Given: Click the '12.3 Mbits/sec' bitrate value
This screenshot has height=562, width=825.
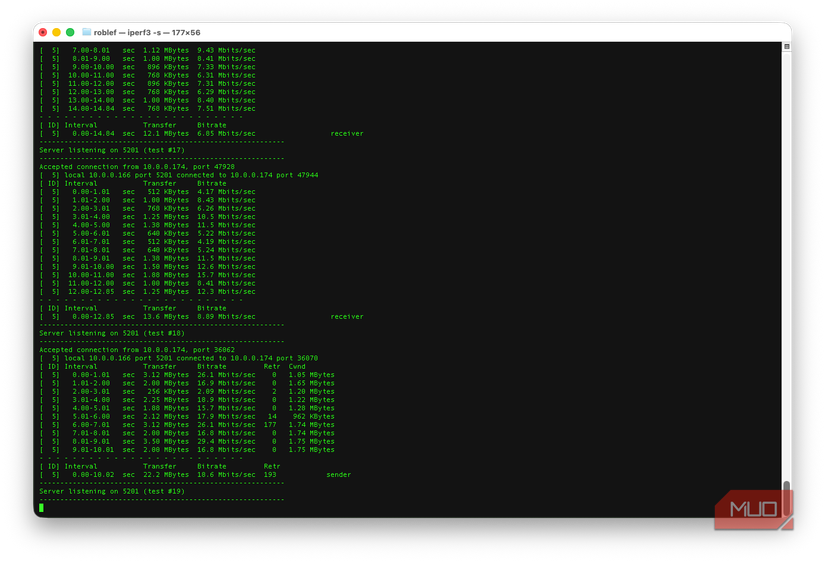Looking at the screenshot, I should [x=226, y=292].
